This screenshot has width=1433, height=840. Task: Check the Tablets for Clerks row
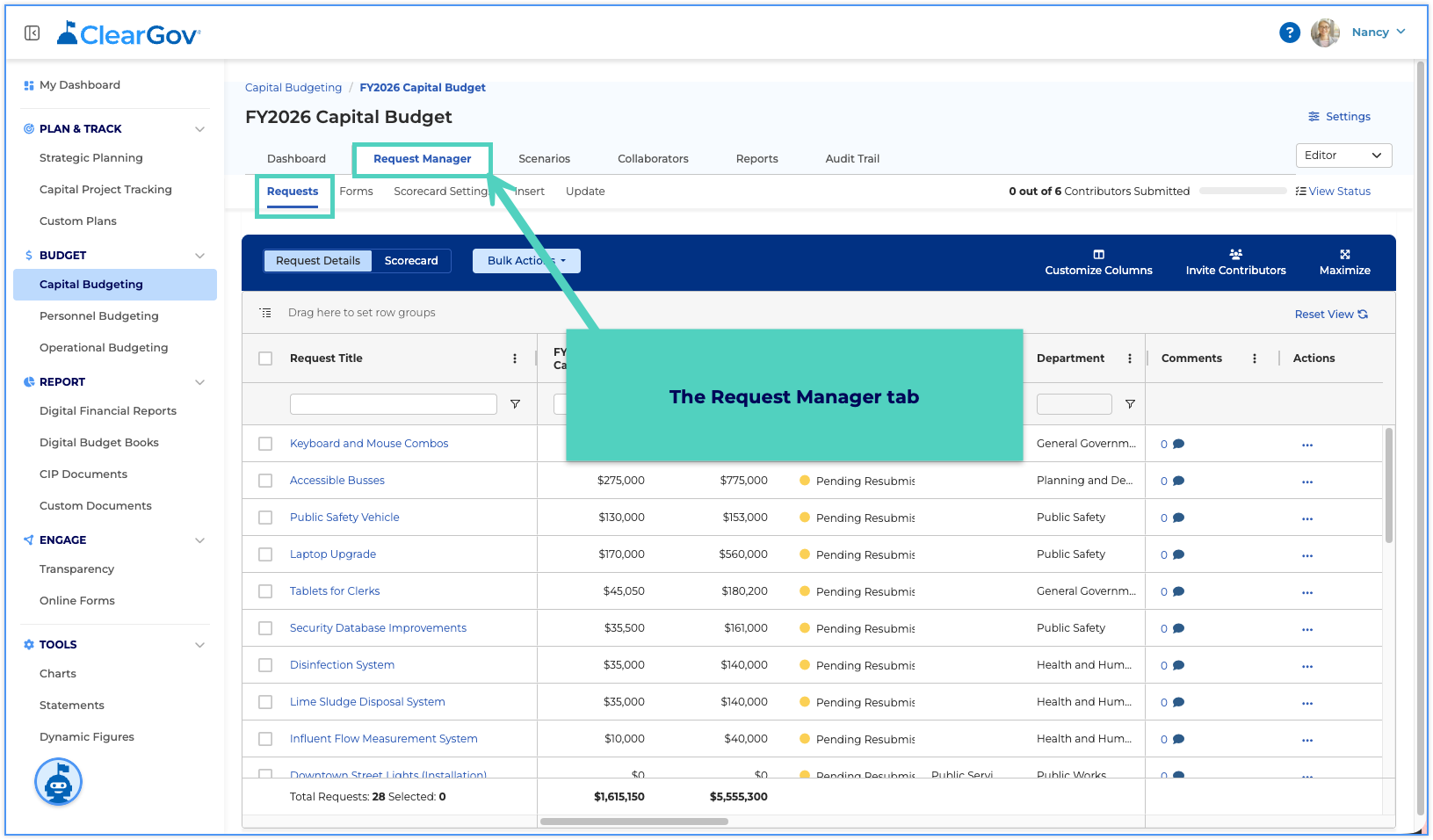click(265, 591)
